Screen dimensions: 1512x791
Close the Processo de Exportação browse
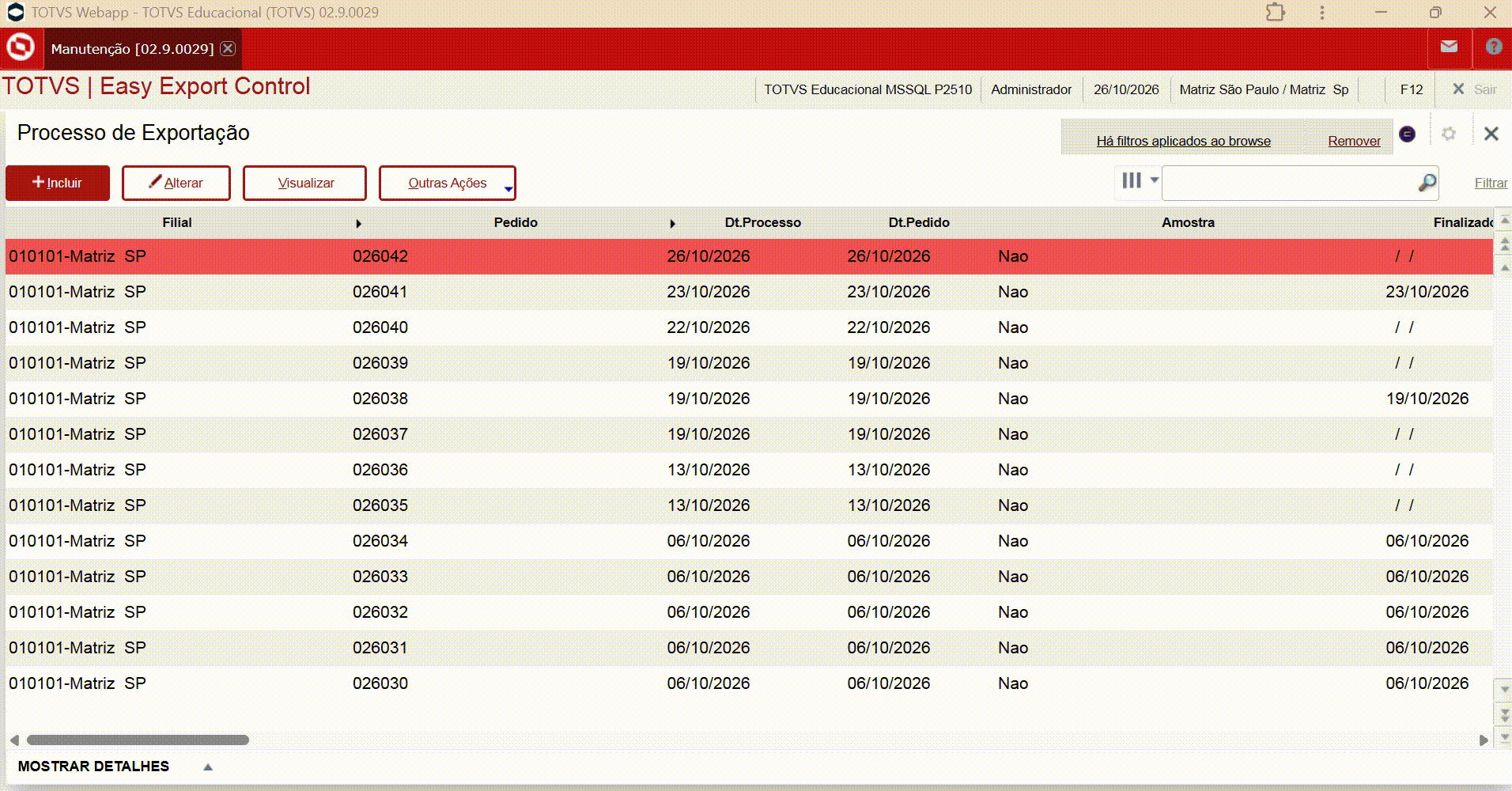(x=1491, y=134)
